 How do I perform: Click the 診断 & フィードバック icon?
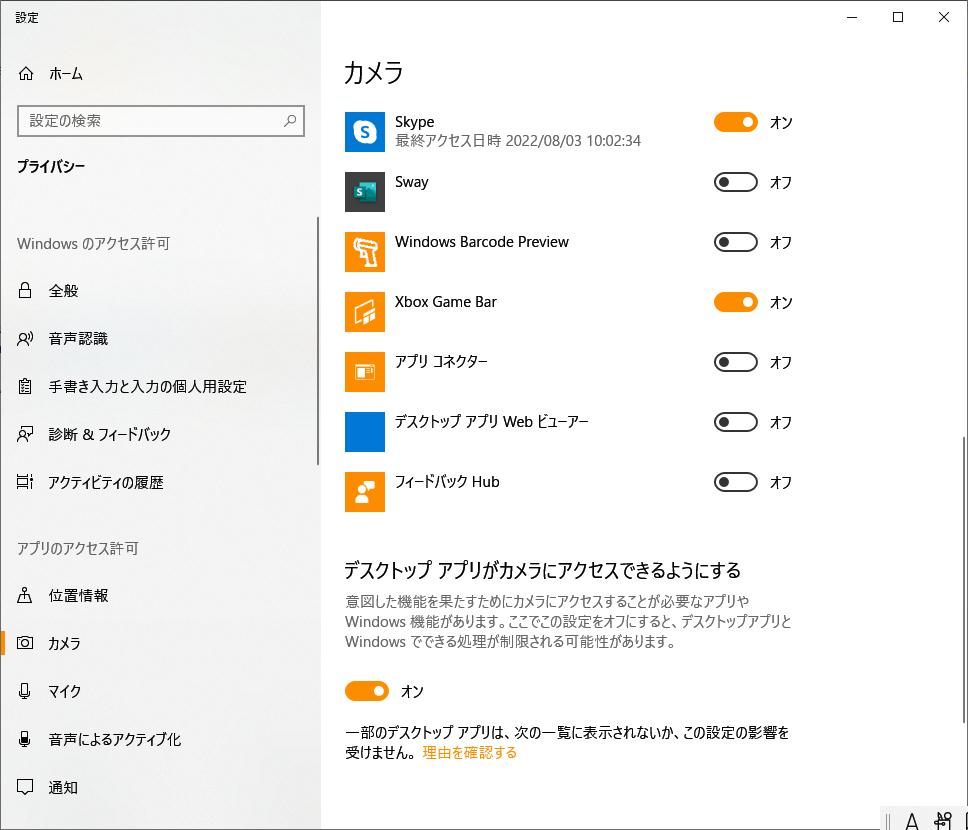(25, 434)
